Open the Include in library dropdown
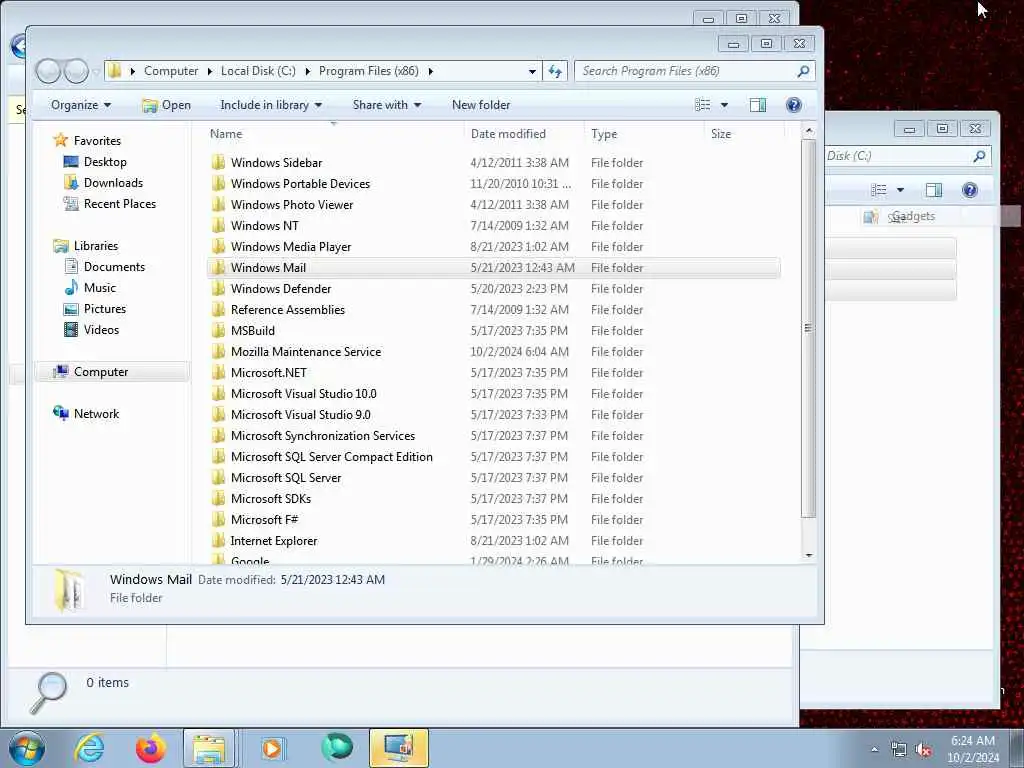Image resolution: width=1024 pixels, height=768 pixels. (x=271, y=105)
